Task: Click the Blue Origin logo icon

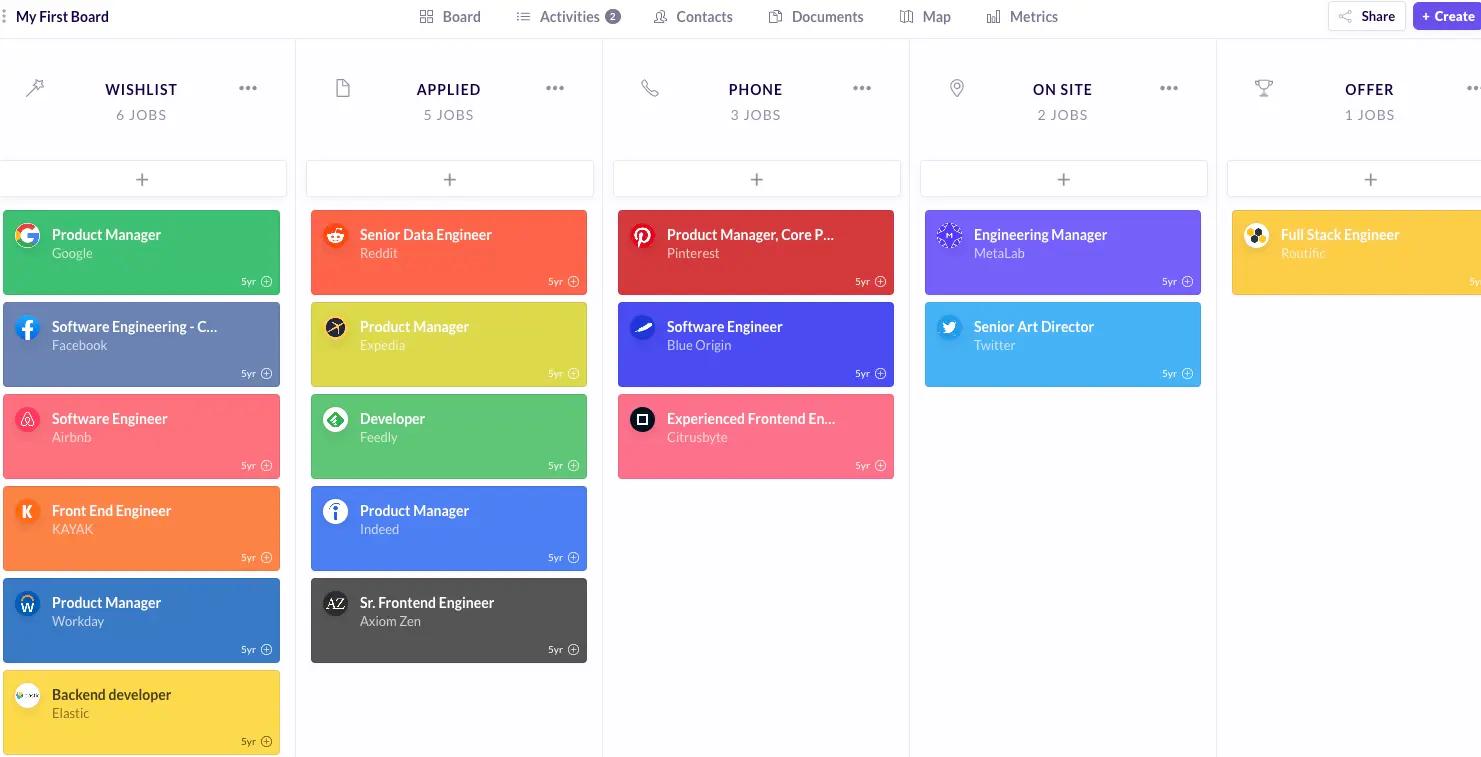Action: click(642, 328)
